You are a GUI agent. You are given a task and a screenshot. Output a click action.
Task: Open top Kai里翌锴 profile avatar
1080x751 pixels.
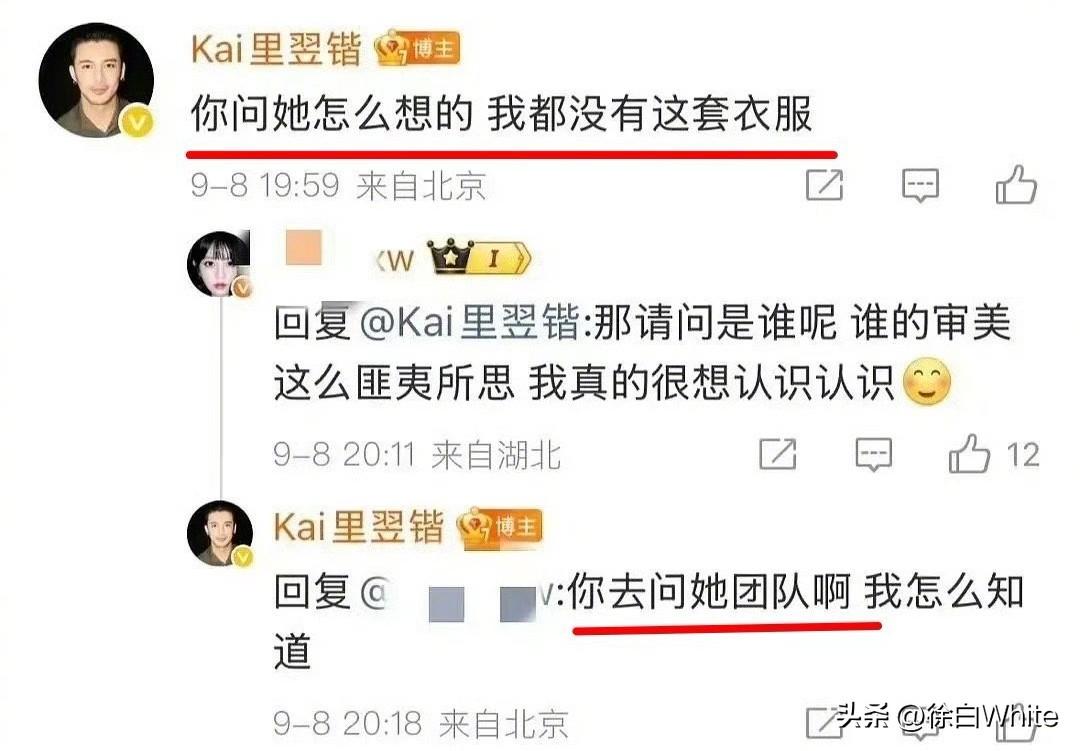(x=96, y=81)
